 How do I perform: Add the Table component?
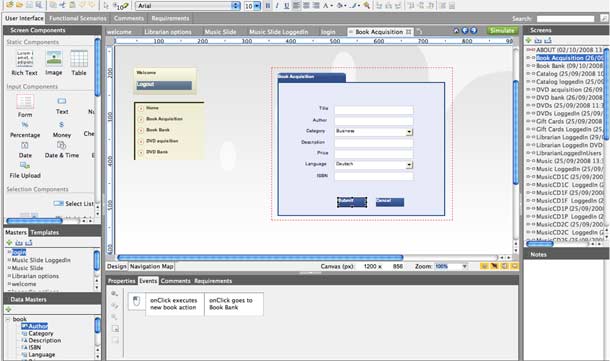79,63
